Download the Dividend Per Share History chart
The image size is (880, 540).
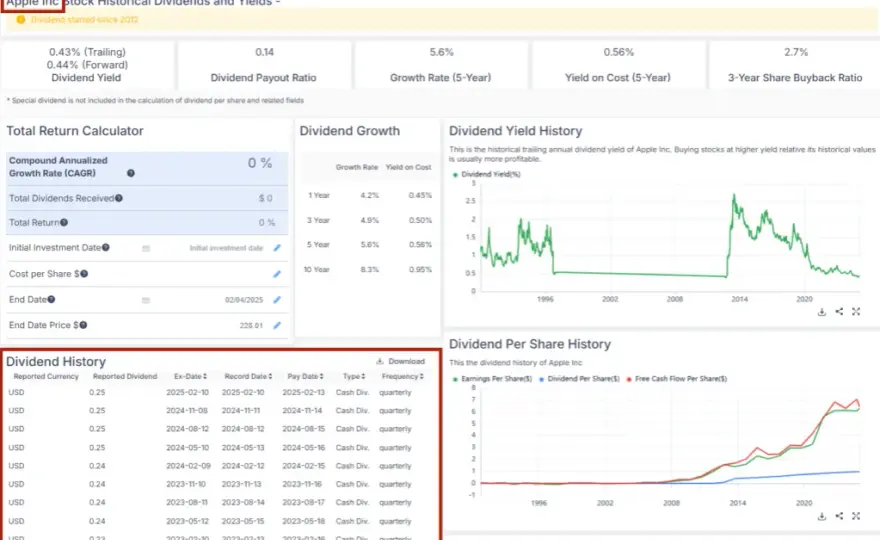[822, 516]
